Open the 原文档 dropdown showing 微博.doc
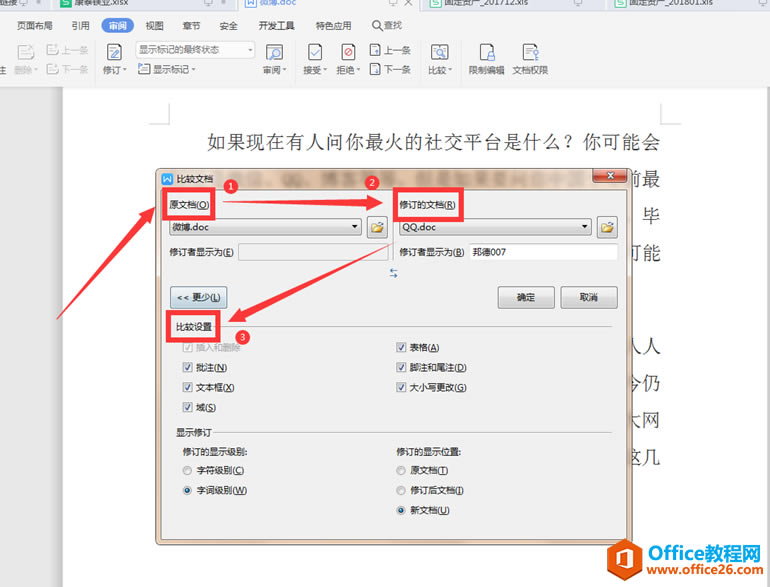 tap(265, 227)
